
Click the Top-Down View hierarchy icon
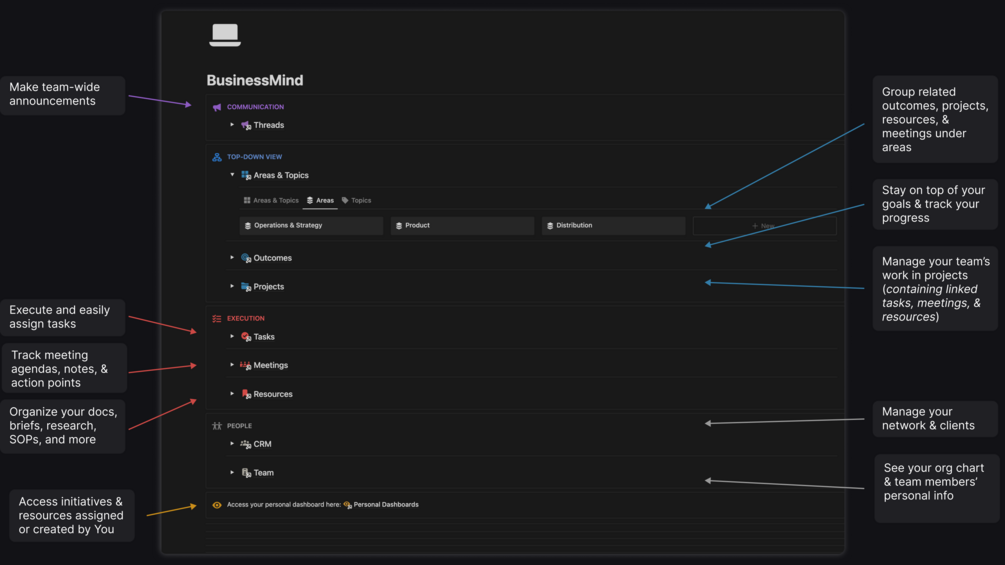coord(217,157)
